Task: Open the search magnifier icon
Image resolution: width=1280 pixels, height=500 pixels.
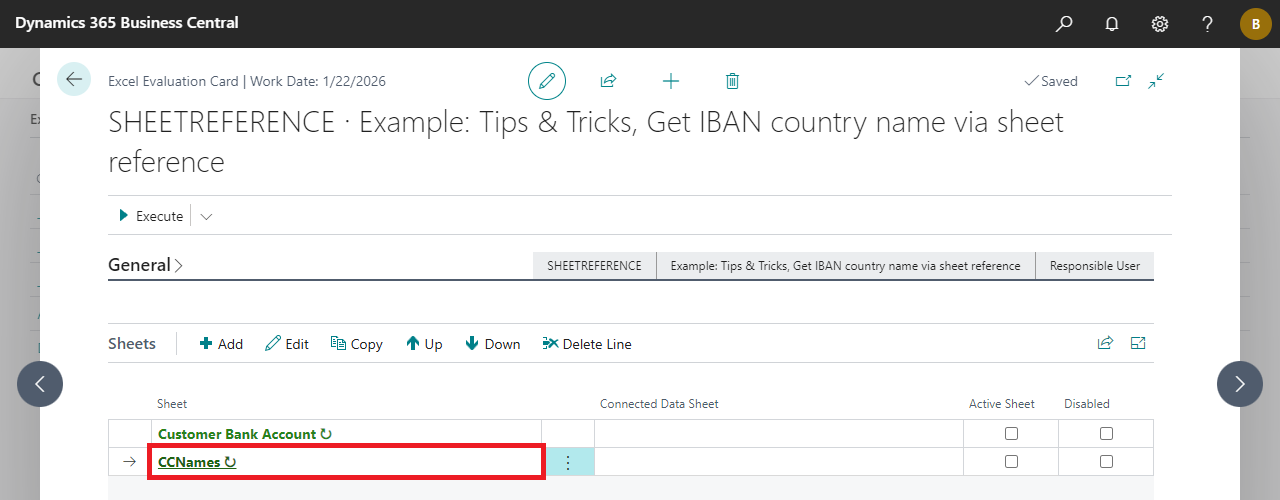Action: pos(1064,23)
